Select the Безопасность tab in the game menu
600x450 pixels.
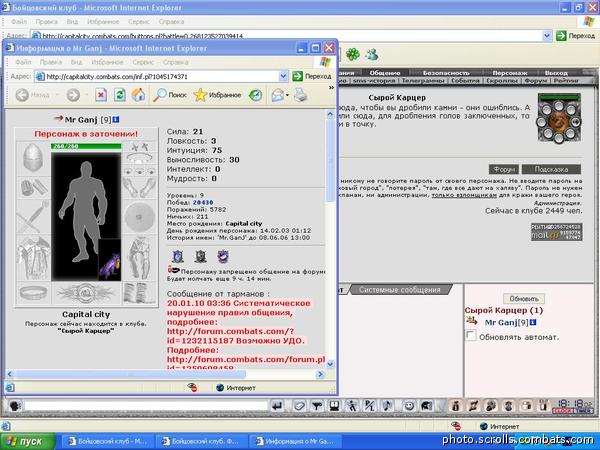[x=446, y=73]
